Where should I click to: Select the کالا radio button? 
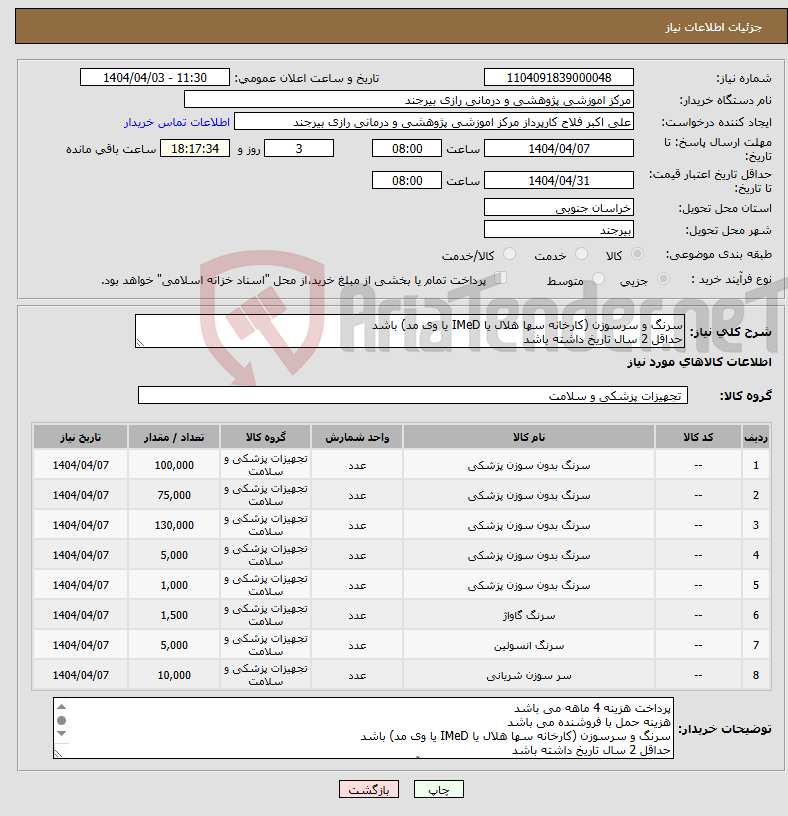(x=637, y=254)
